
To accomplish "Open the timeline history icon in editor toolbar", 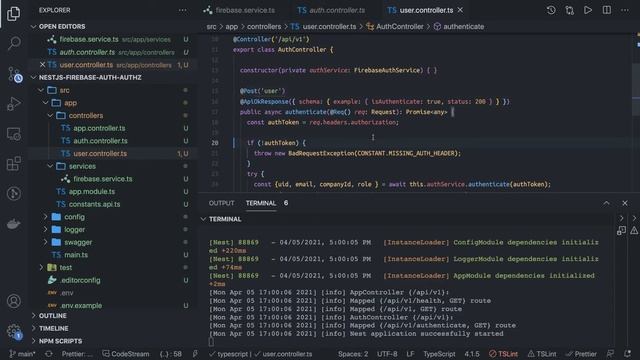I will coord(551,10).
